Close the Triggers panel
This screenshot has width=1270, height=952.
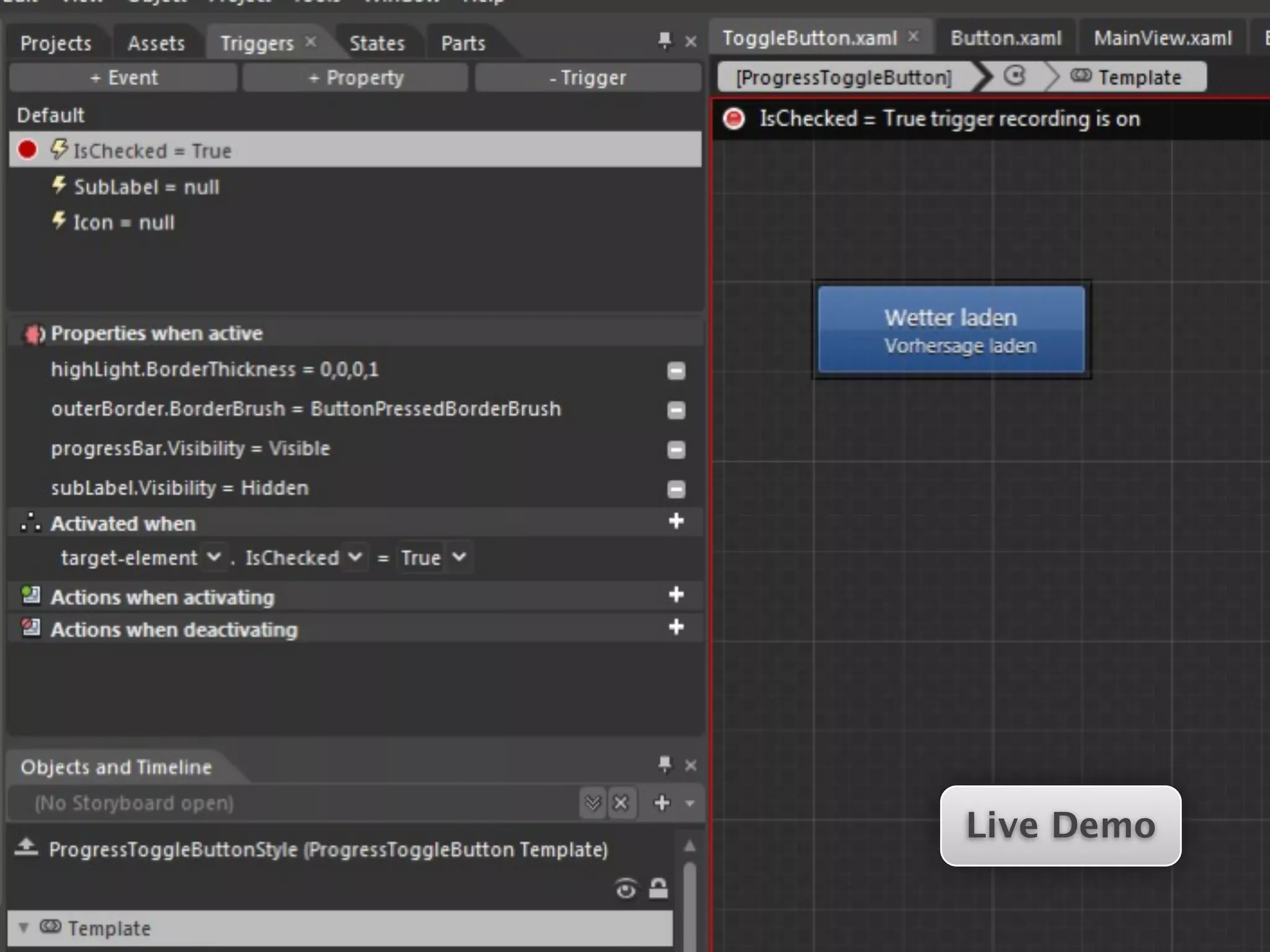coord(691,42)
